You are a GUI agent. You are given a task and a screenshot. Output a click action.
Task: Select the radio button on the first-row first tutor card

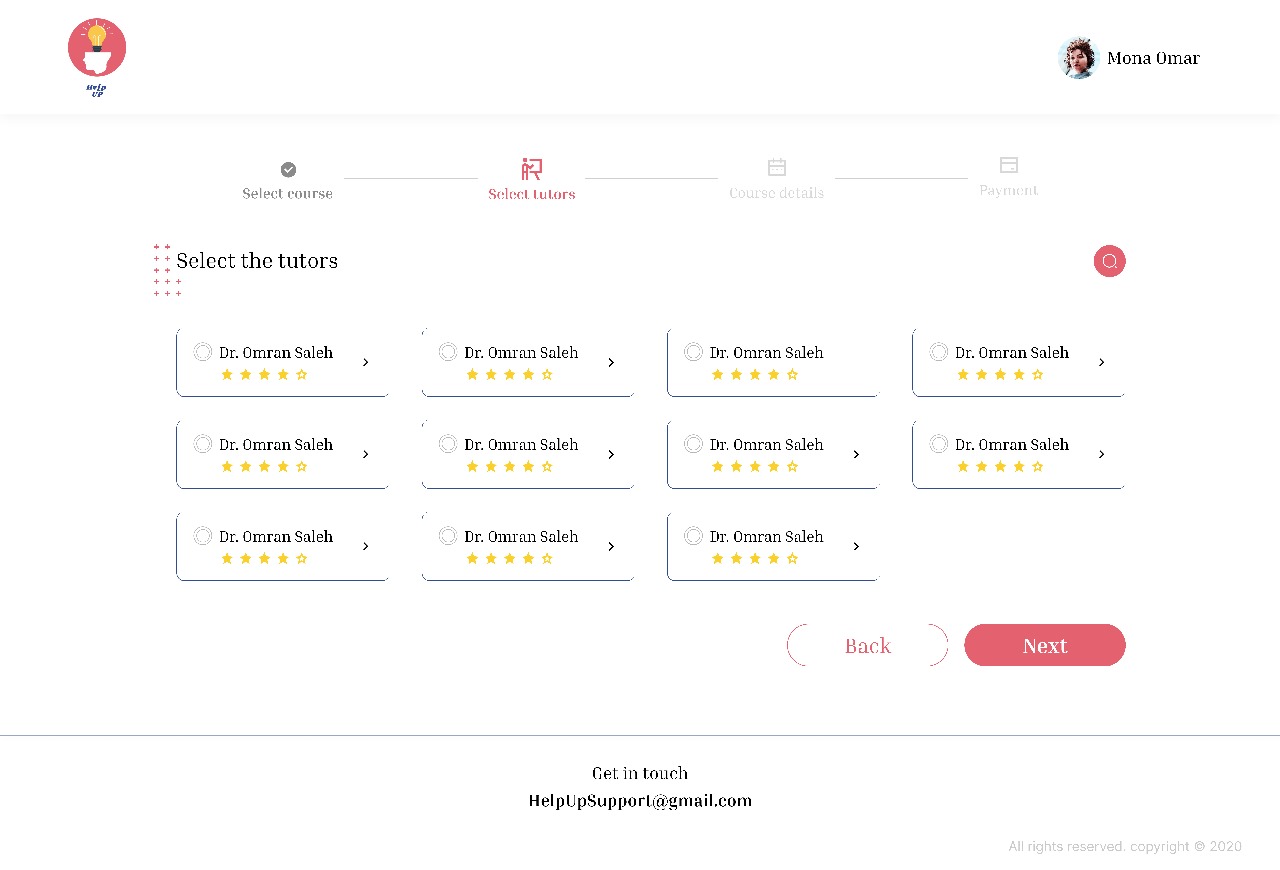[x=202, y=352]
